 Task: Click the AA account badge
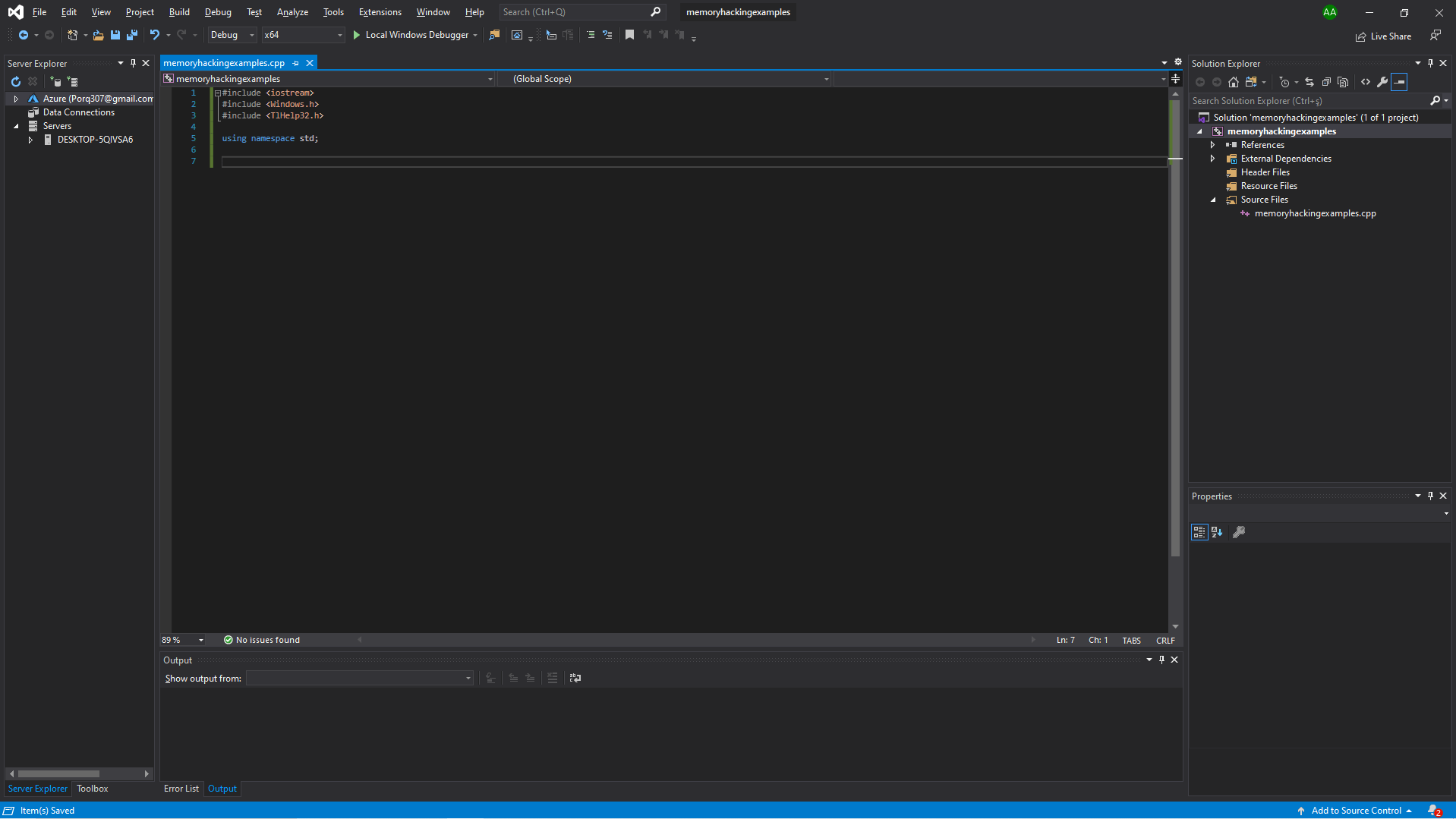pos(1329,12)
